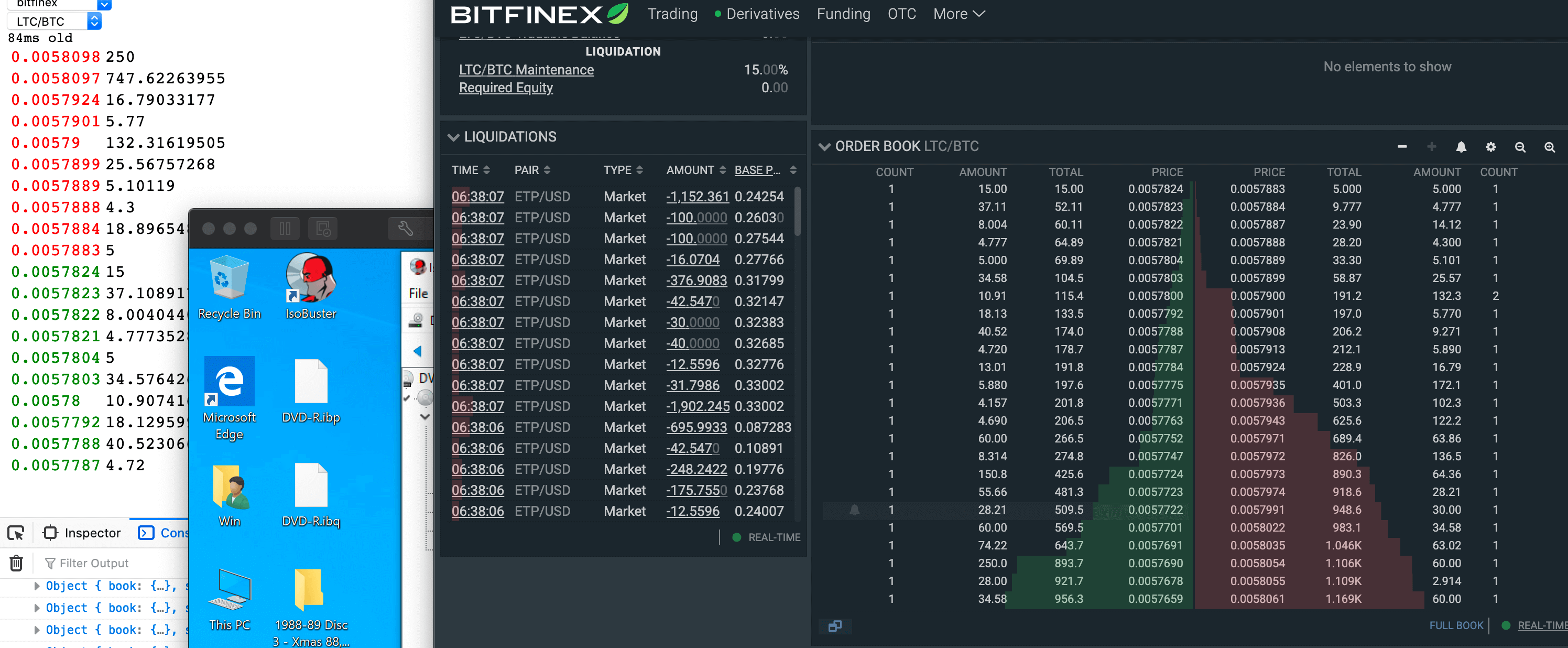Increase order book precision with plus icon

1432,147
